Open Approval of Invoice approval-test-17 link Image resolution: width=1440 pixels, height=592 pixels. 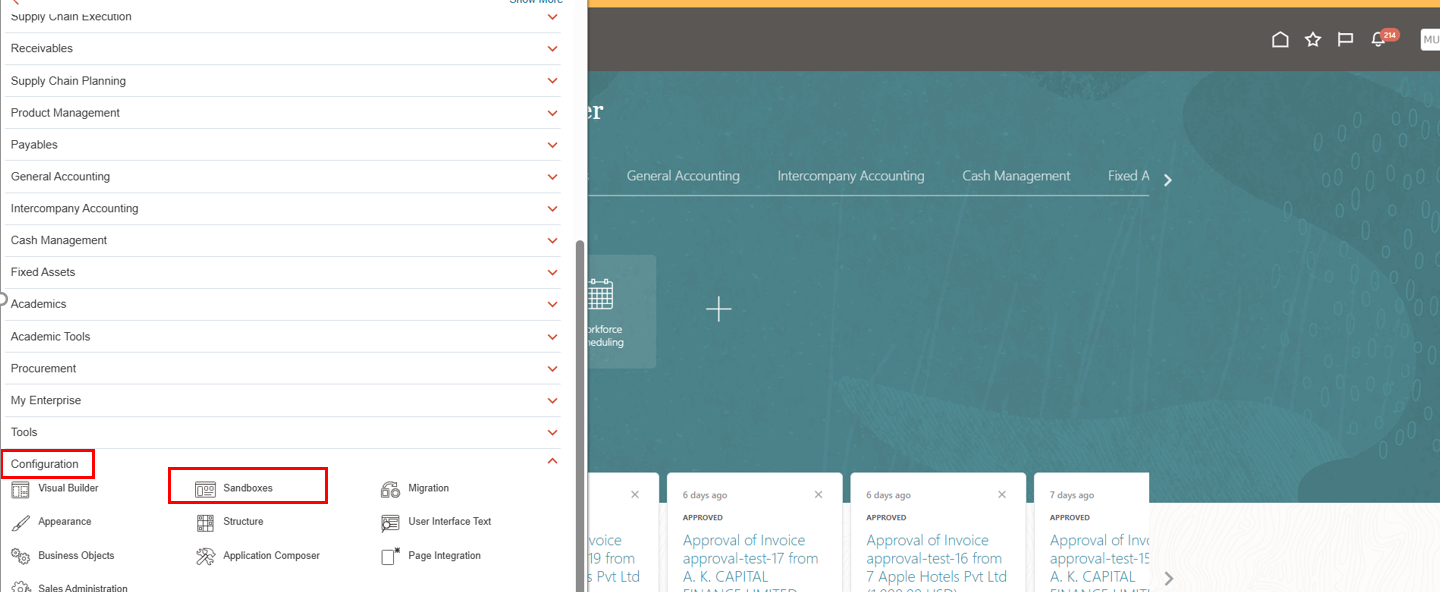pos(750,564)
